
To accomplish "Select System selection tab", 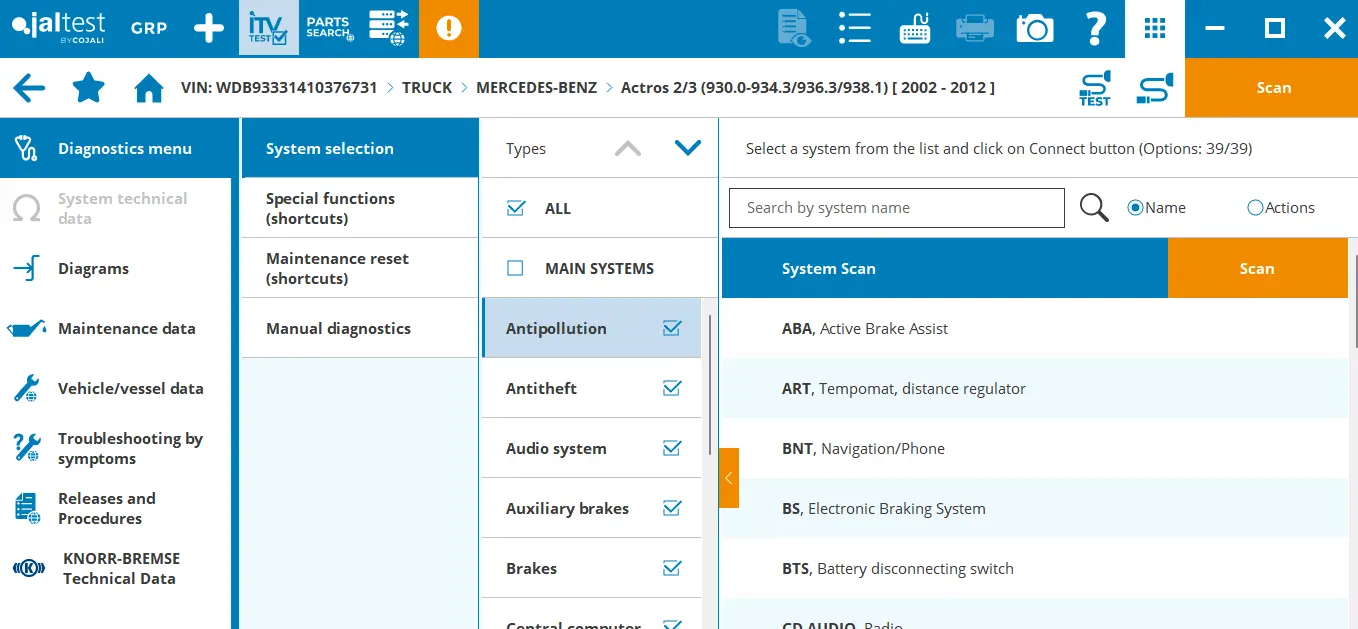I will 360,148.
